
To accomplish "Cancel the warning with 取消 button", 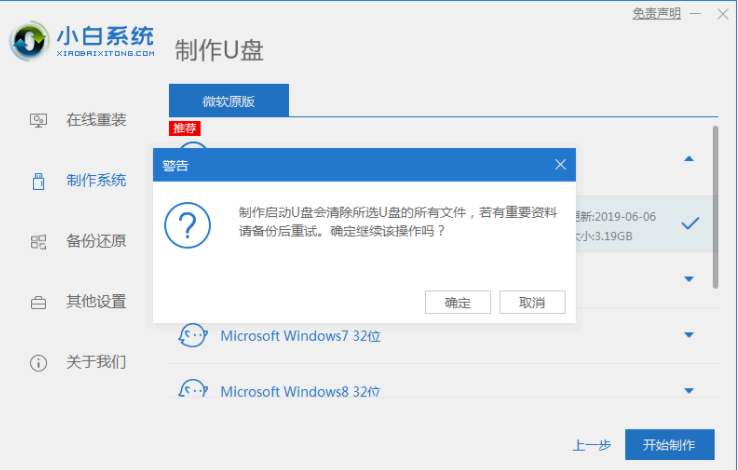I will [532, 302].
